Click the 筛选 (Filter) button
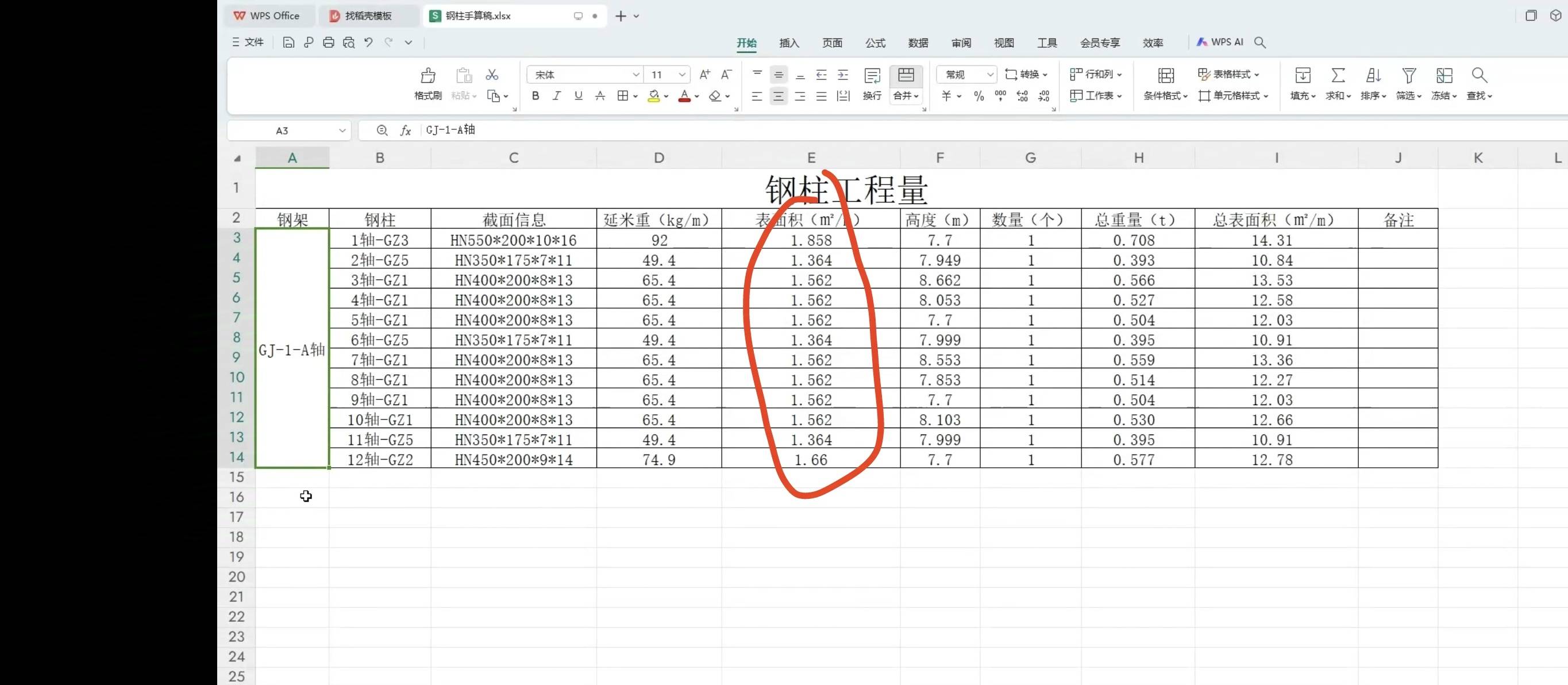The image size is (1568, 685). [x=1408, y=83]
